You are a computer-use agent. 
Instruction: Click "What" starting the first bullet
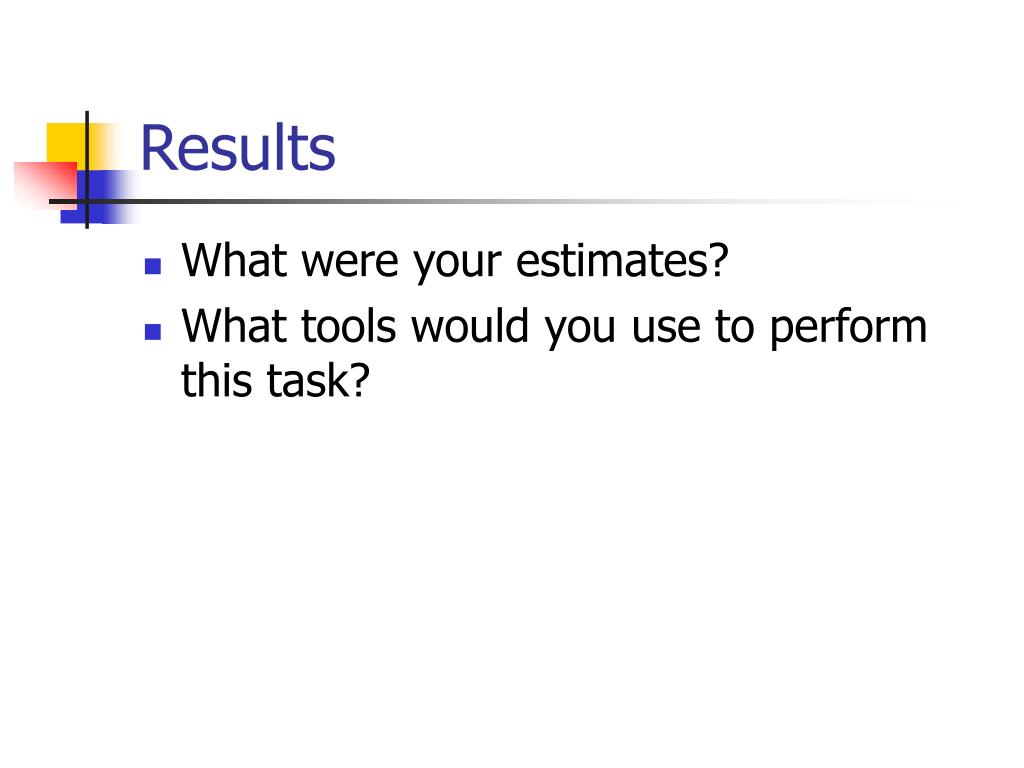pos(234,261)
